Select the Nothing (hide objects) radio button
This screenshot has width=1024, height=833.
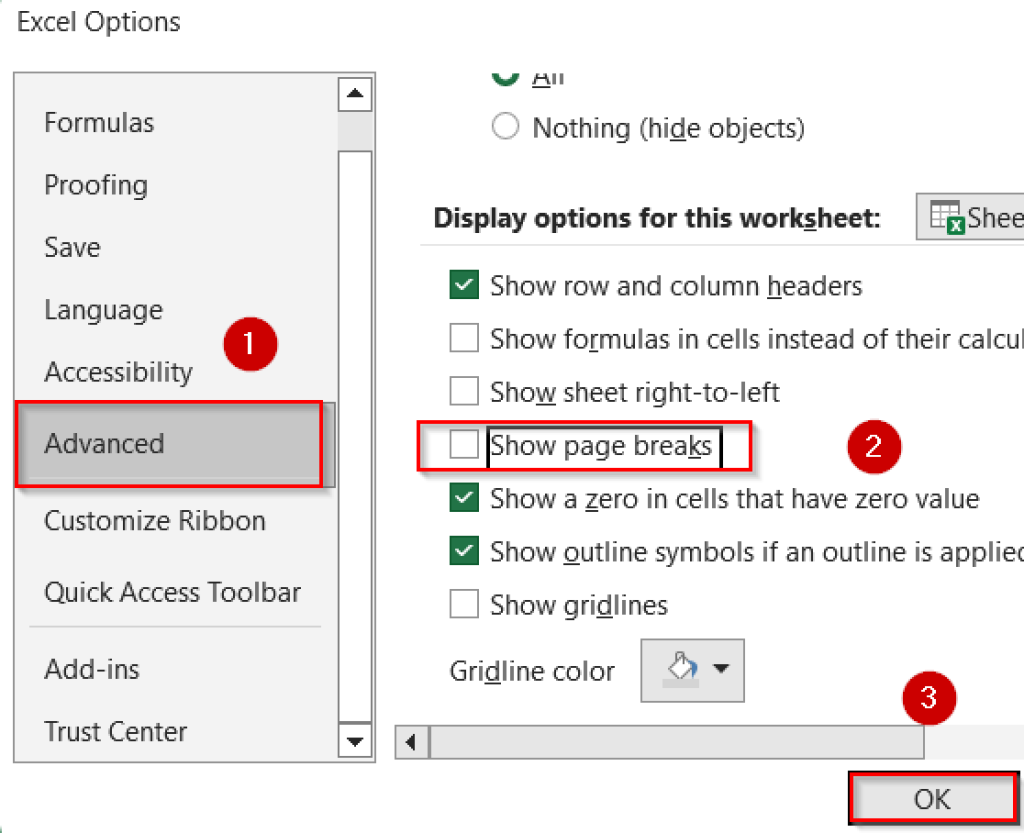point(506,126)
